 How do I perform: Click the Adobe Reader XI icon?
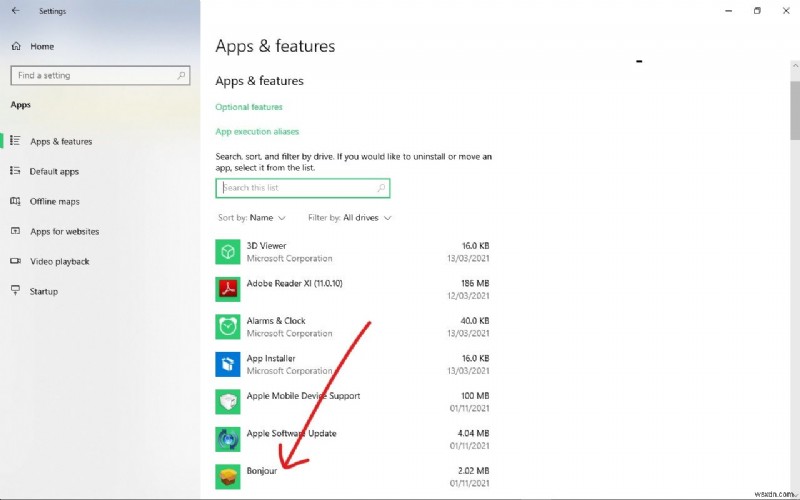click(228, 289)
